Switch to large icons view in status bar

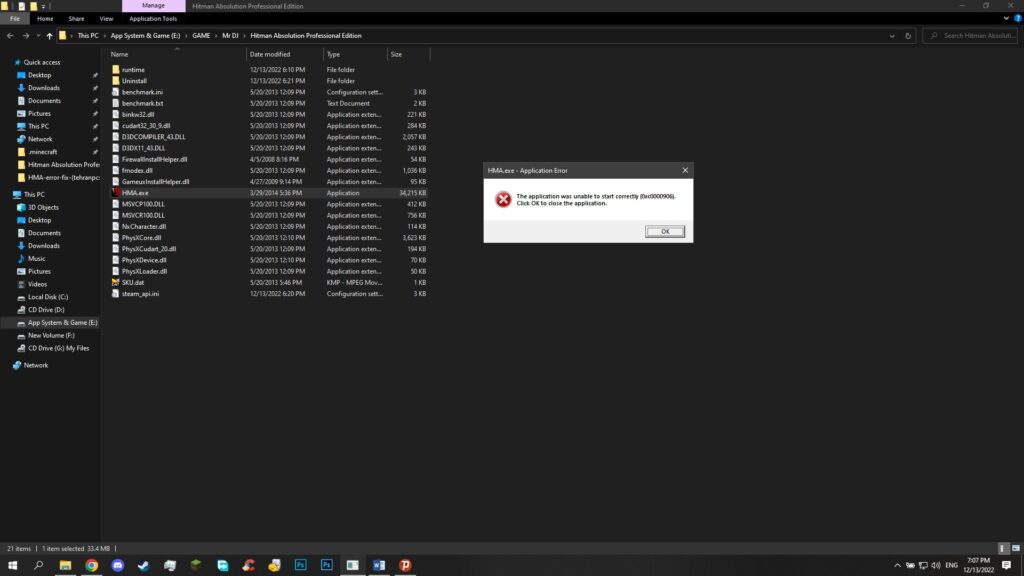1016,549
